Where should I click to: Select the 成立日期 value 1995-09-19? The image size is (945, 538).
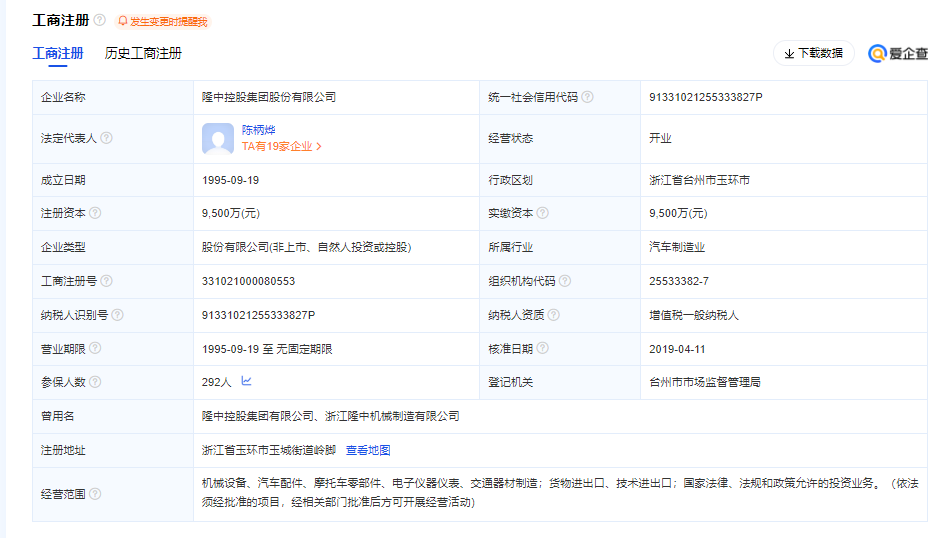tap(230, 180)
